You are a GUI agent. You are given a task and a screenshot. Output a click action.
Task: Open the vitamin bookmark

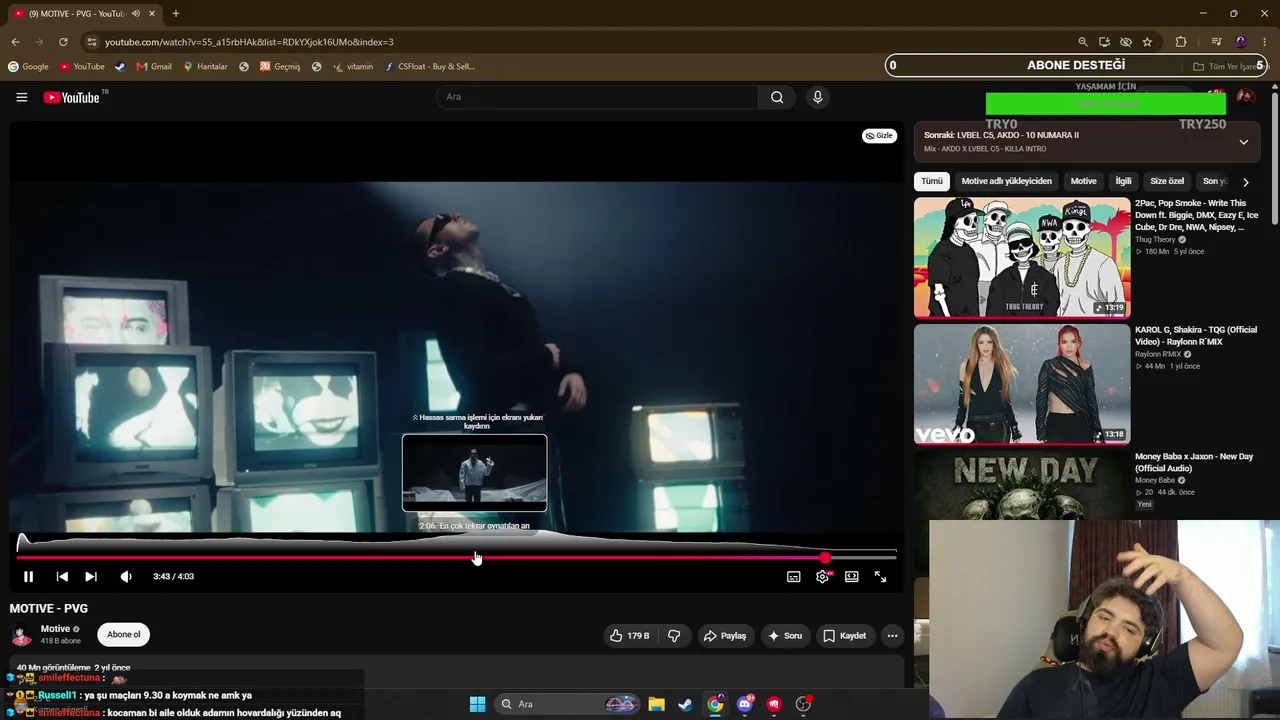tap(353, 67)
